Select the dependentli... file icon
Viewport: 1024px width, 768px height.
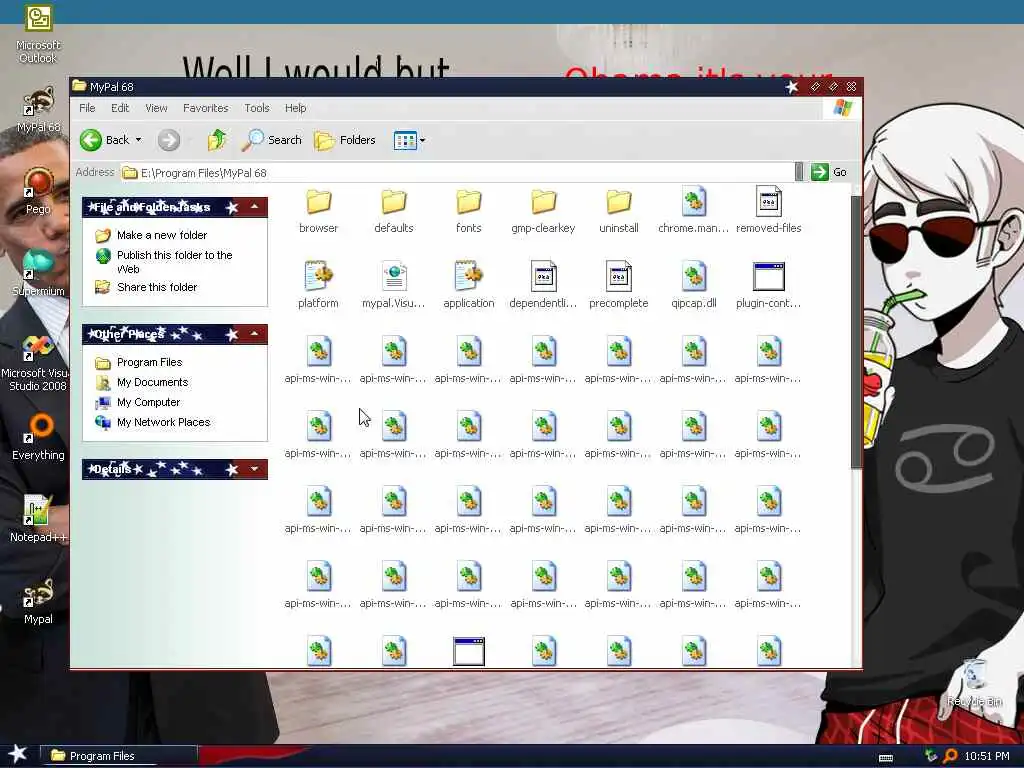[543, 276]
